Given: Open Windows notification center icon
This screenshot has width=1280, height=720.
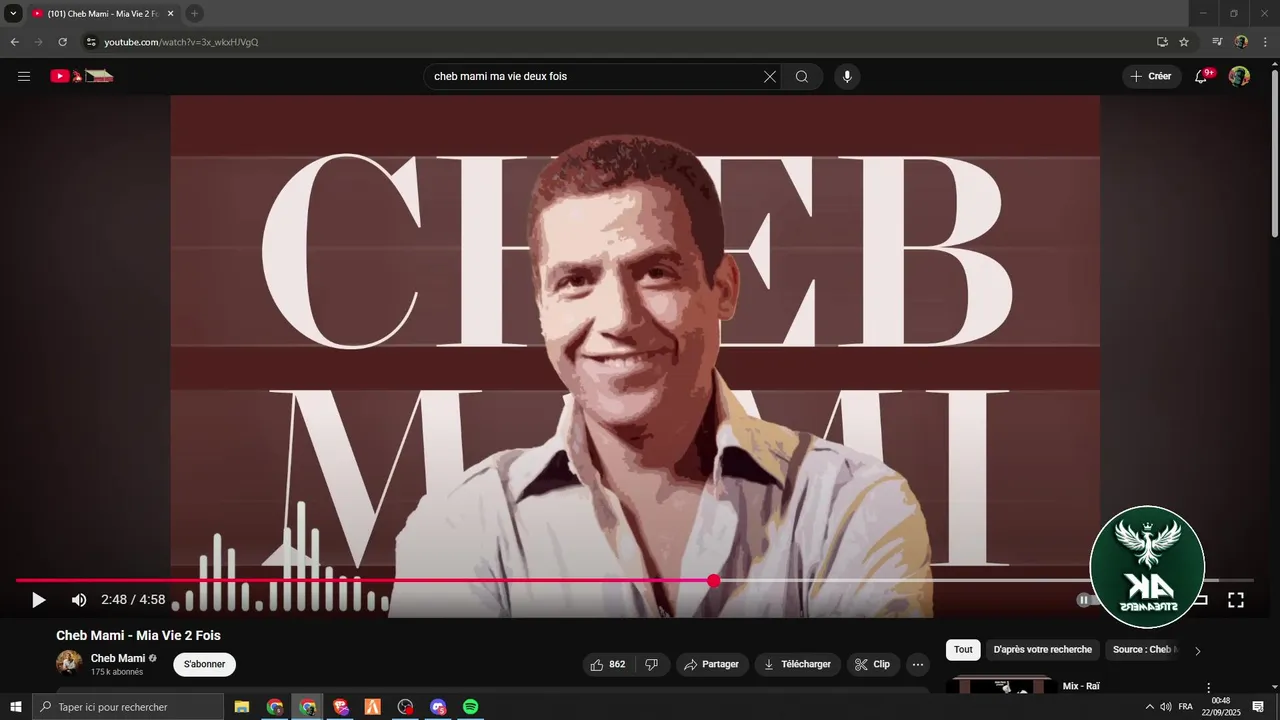Looking at the screenshot, I should (1258, 707).
